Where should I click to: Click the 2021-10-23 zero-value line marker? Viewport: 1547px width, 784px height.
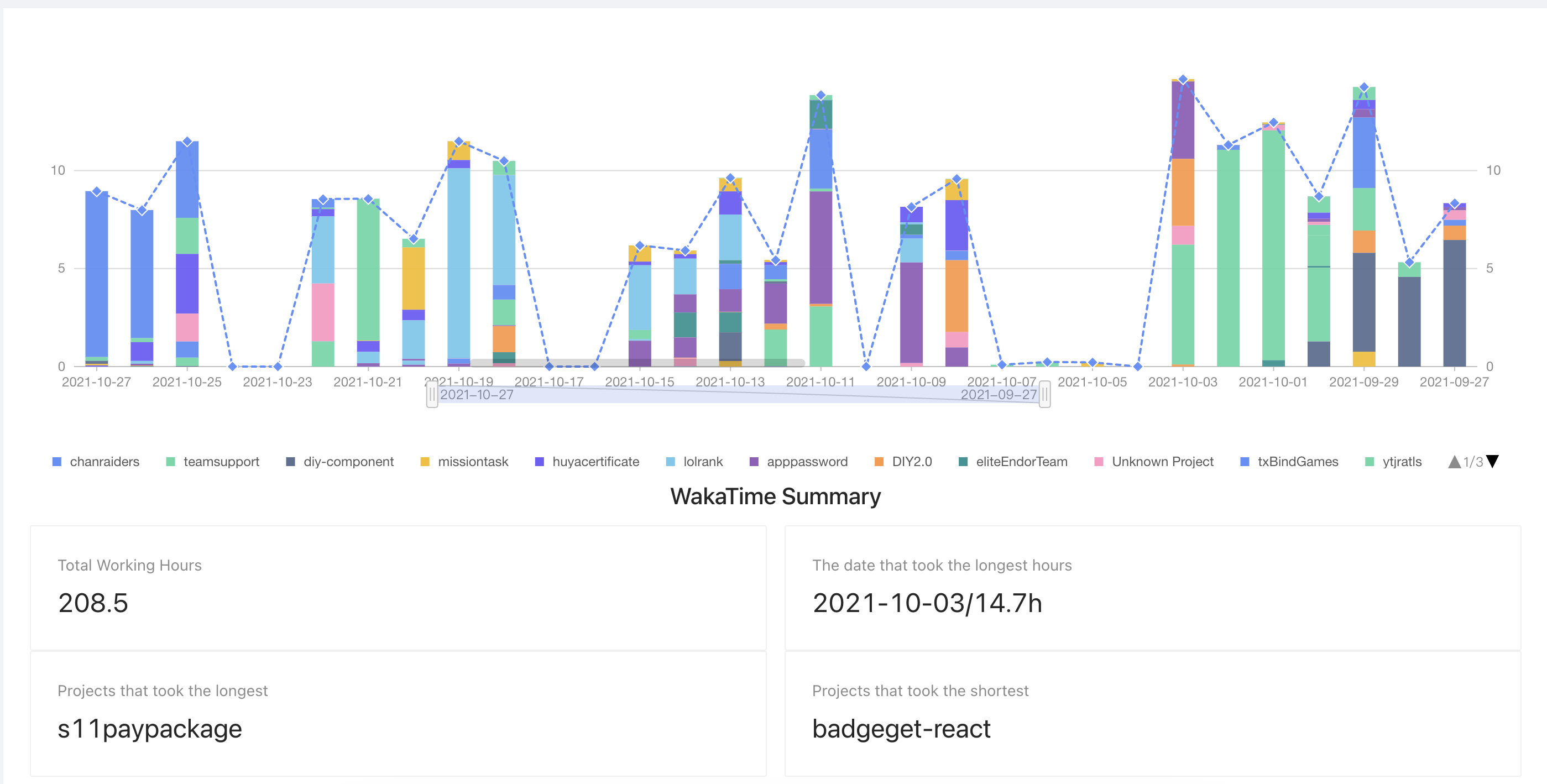point(278,366)
